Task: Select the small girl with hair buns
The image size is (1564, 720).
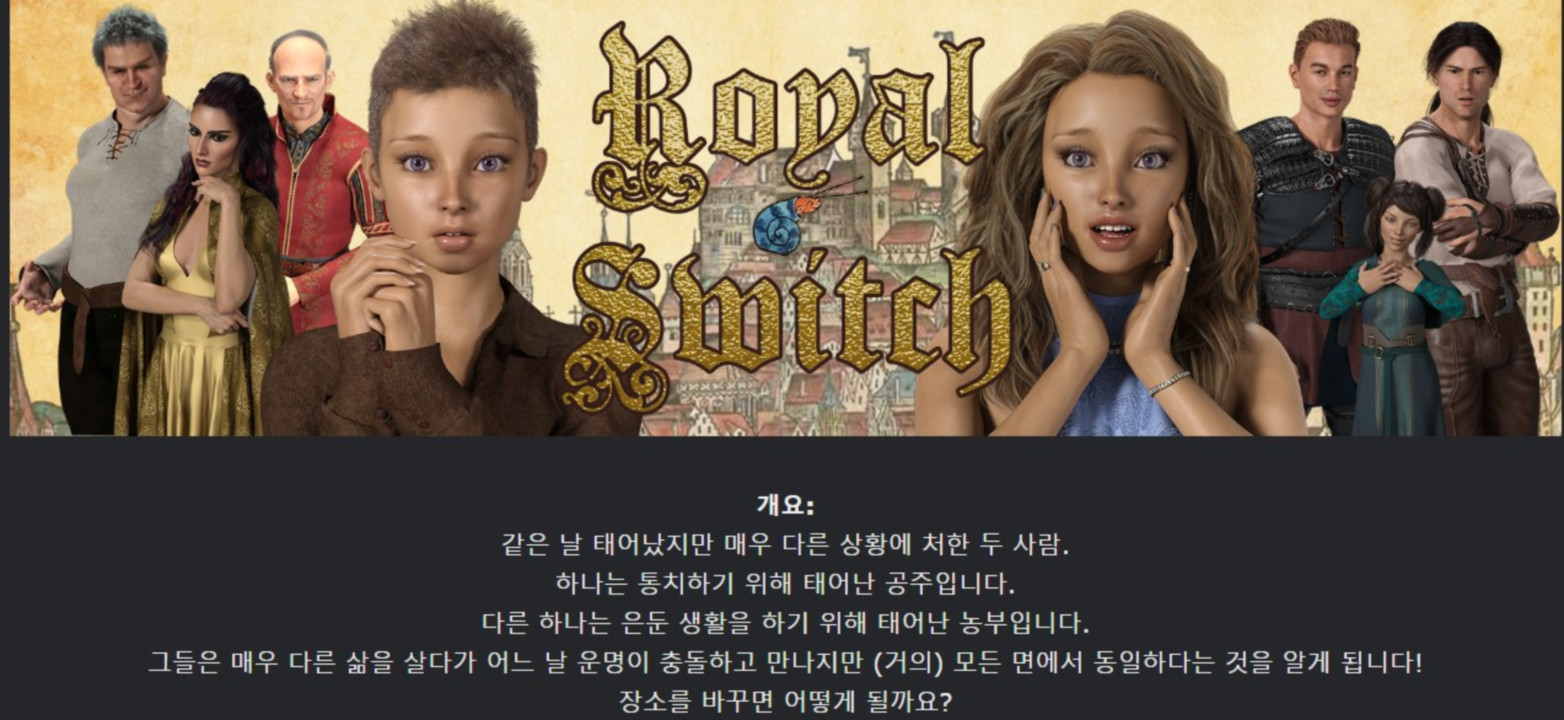Action: pyautogui.click(x=1390, y=310)
